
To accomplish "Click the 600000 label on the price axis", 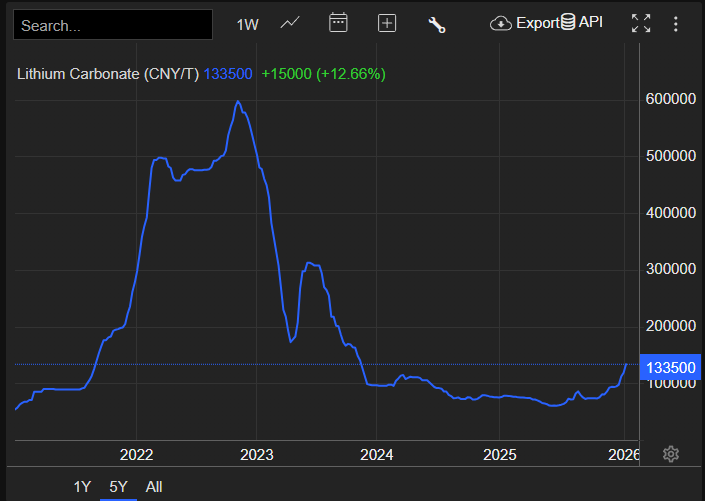I will 670,99.
